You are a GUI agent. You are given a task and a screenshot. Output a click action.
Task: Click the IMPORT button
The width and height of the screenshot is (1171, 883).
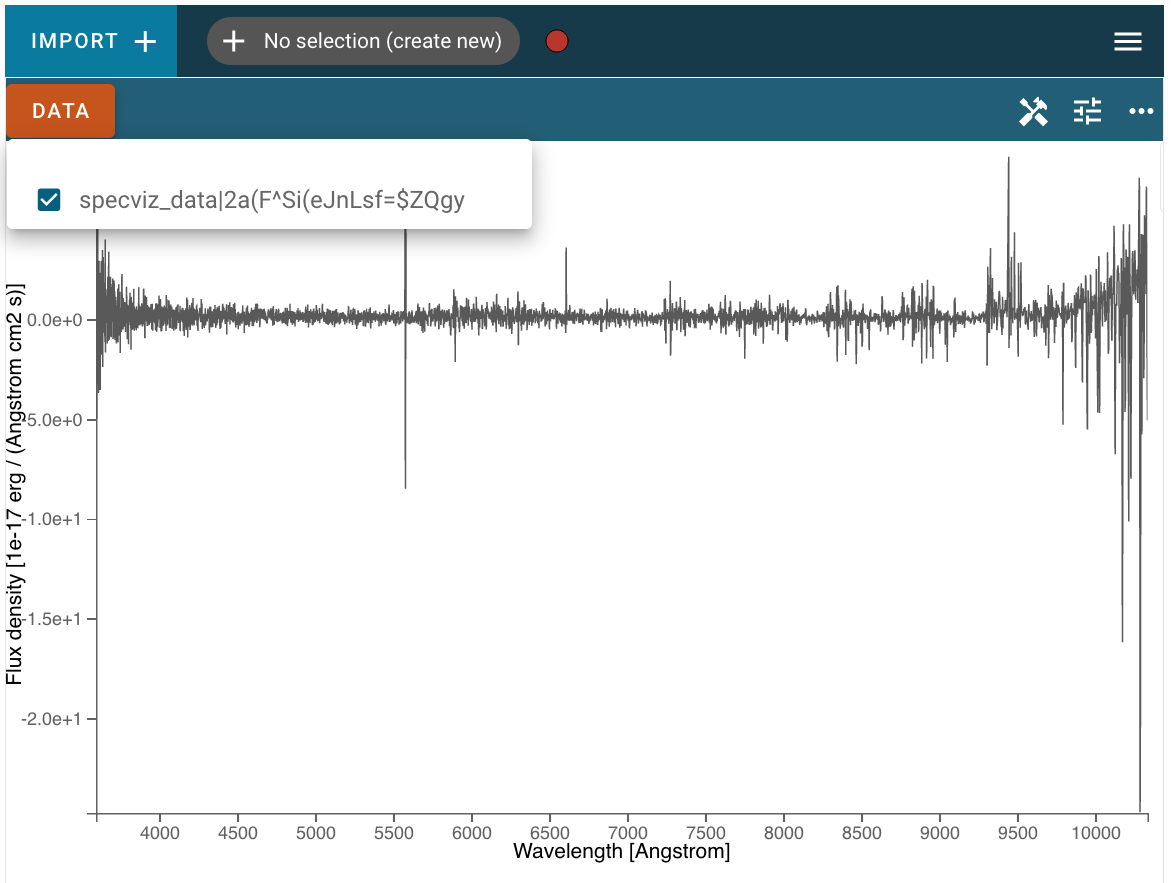point(91,41)
